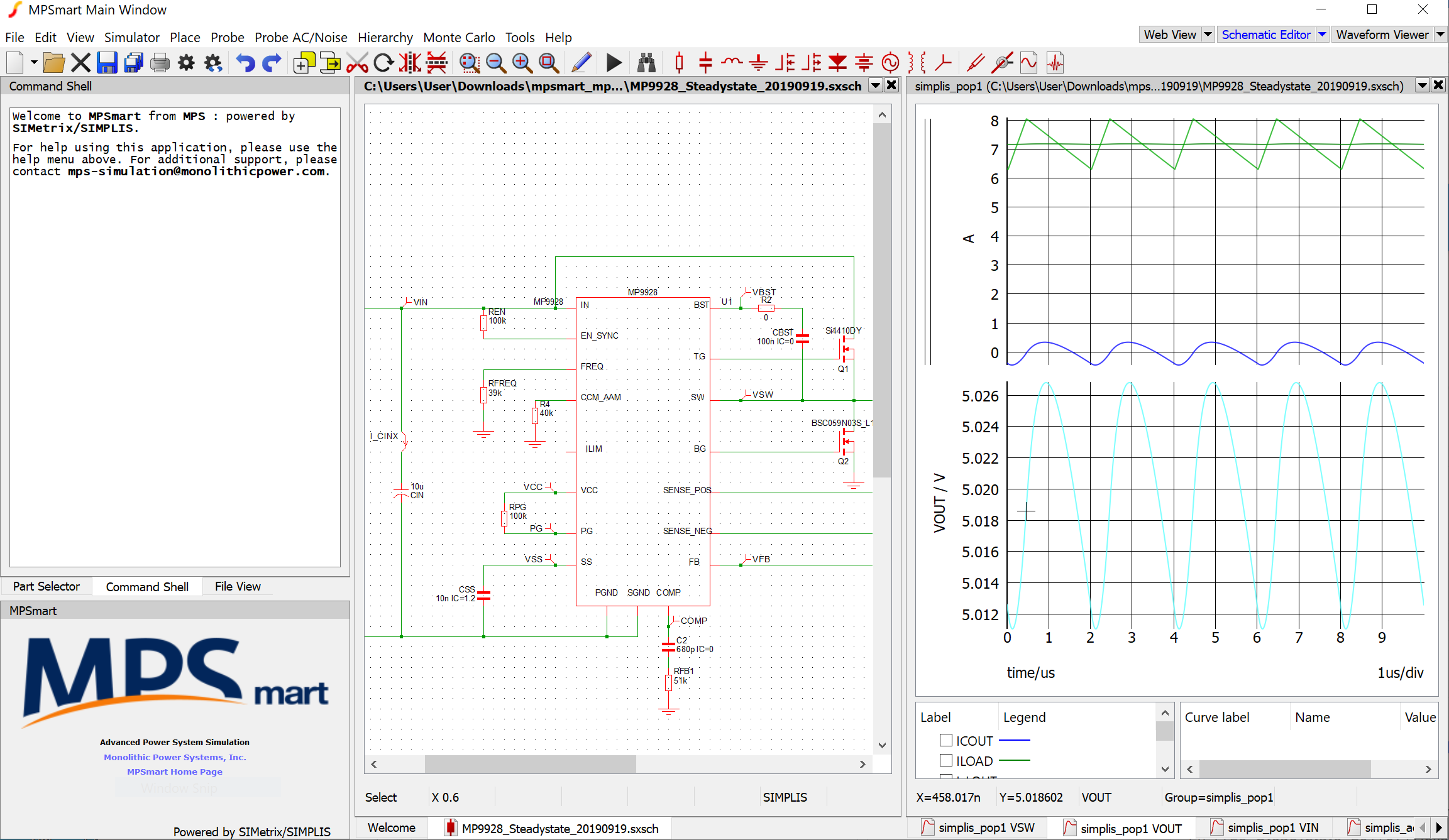Screen dimensions: 1449x840
Task: Place a diode from the toolbar
Action: (837, 63)
